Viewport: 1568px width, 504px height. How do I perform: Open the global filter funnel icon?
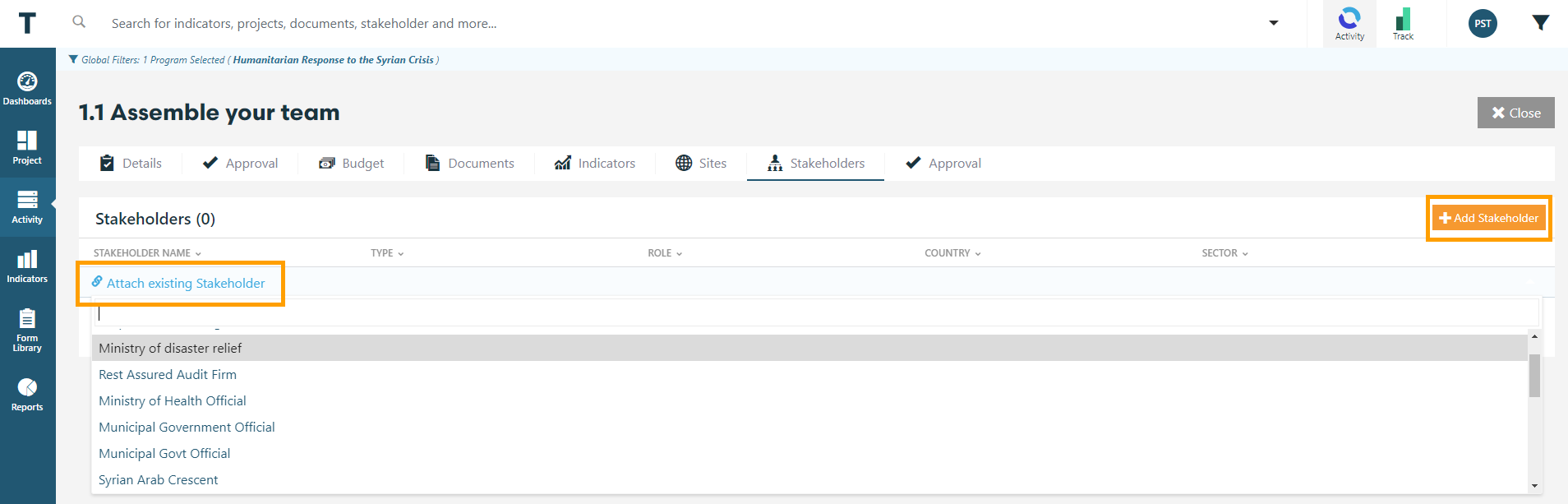(1541, 23)
